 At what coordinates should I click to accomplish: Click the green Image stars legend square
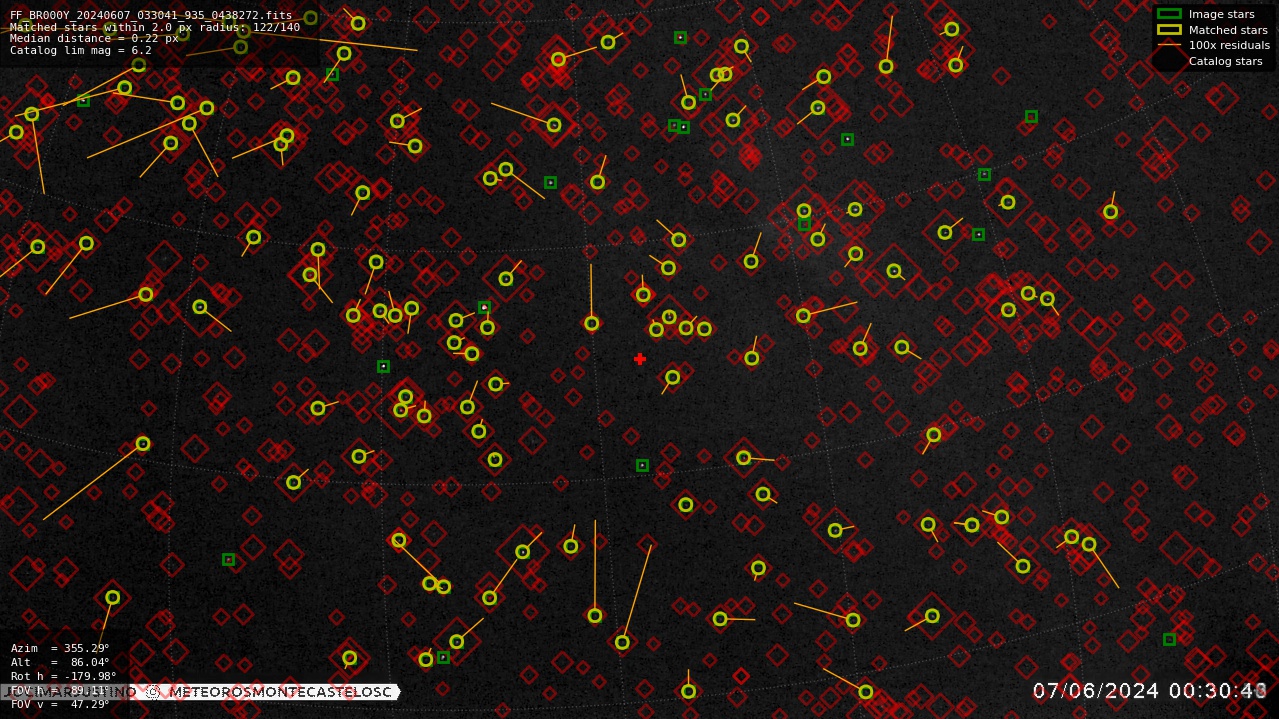(x=1169, y=14)
